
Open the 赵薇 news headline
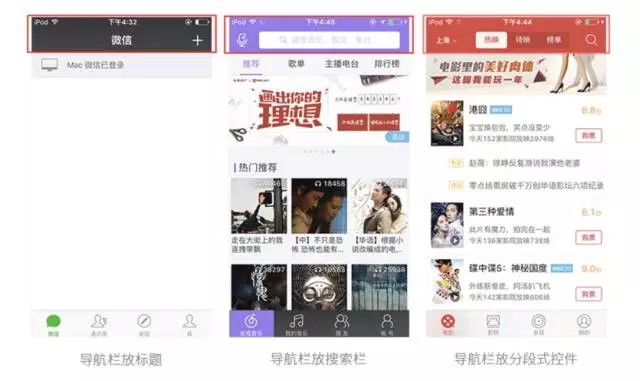coord(524,163)
